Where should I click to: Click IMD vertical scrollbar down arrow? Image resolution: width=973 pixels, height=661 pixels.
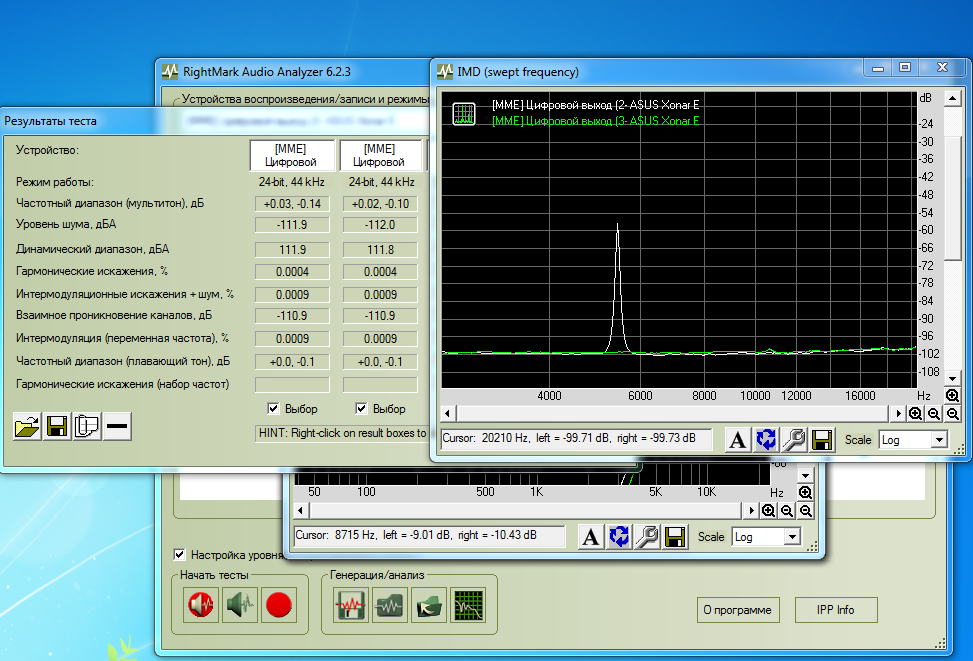coord(953,377)
